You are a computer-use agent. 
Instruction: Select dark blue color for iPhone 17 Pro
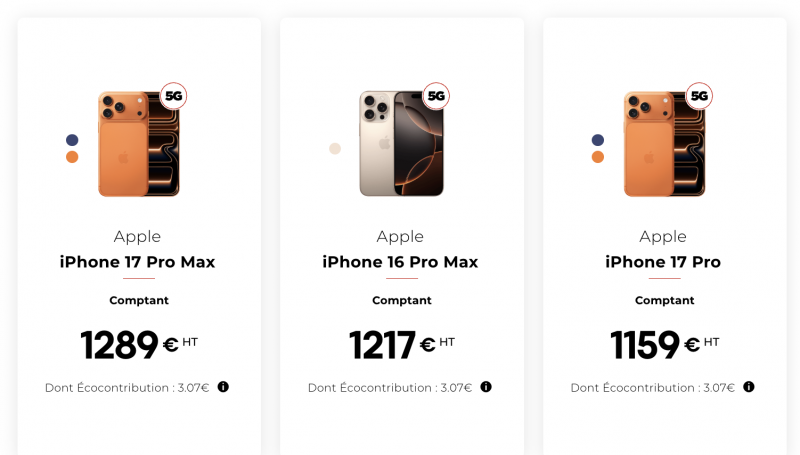pyautogui.click(x=598, y=140)
